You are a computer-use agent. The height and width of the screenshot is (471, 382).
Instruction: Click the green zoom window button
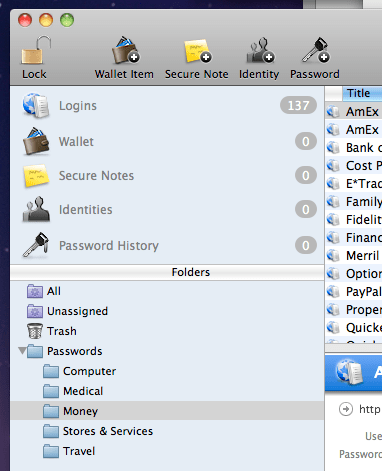coord(67,20)
